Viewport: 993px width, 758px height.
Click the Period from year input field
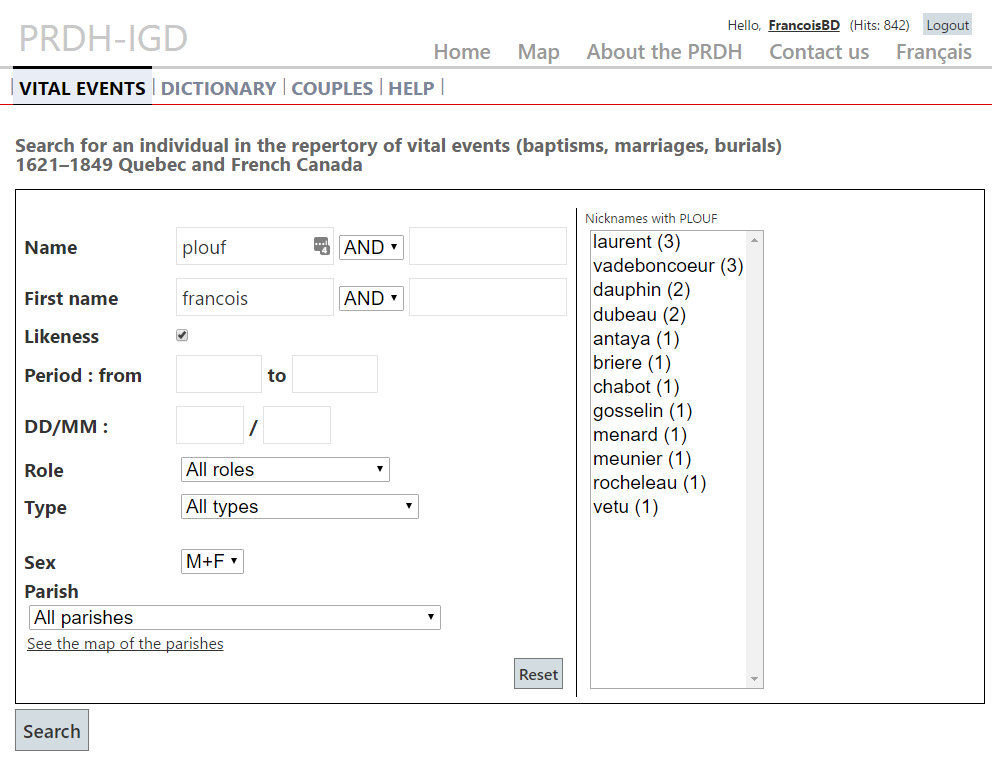coord(218,374)
